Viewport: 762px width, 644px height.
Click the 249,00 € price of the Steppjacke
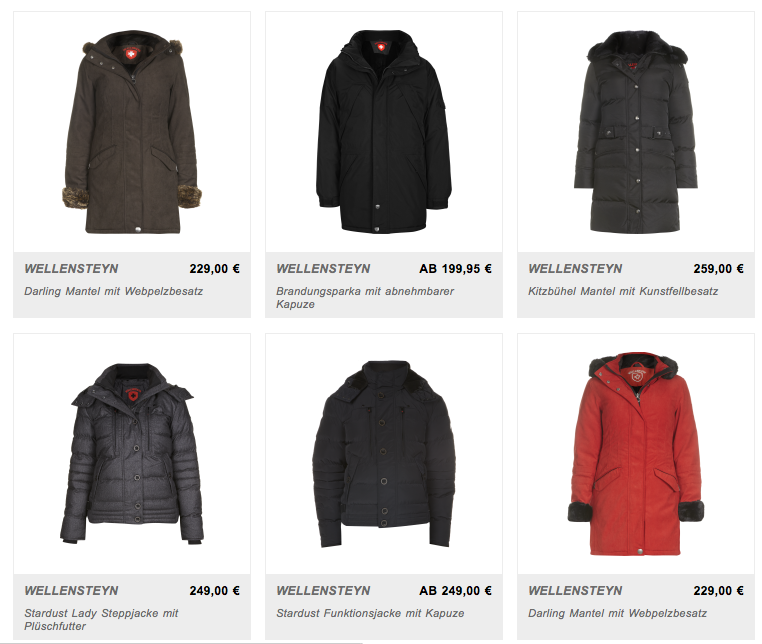coord(215,591)
